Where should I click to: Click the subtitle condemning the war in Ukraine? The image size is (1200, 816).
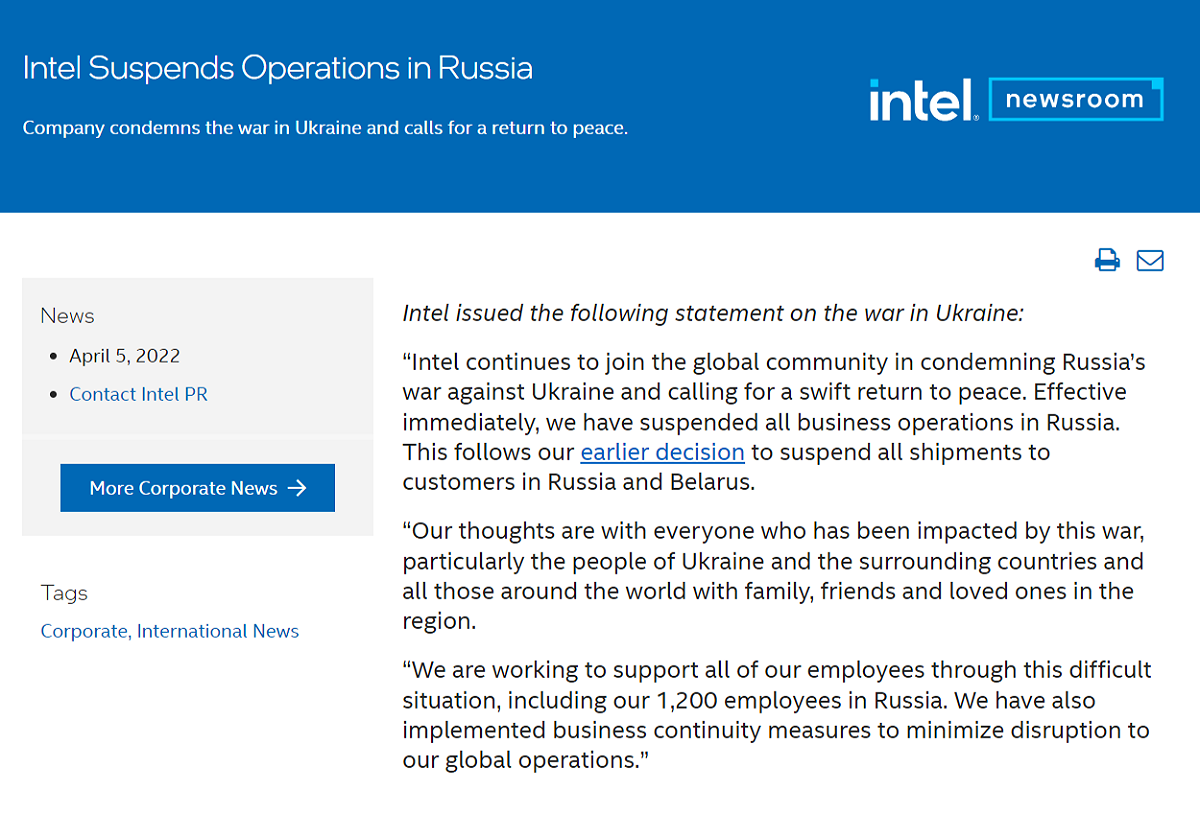[x=325, y=128]
